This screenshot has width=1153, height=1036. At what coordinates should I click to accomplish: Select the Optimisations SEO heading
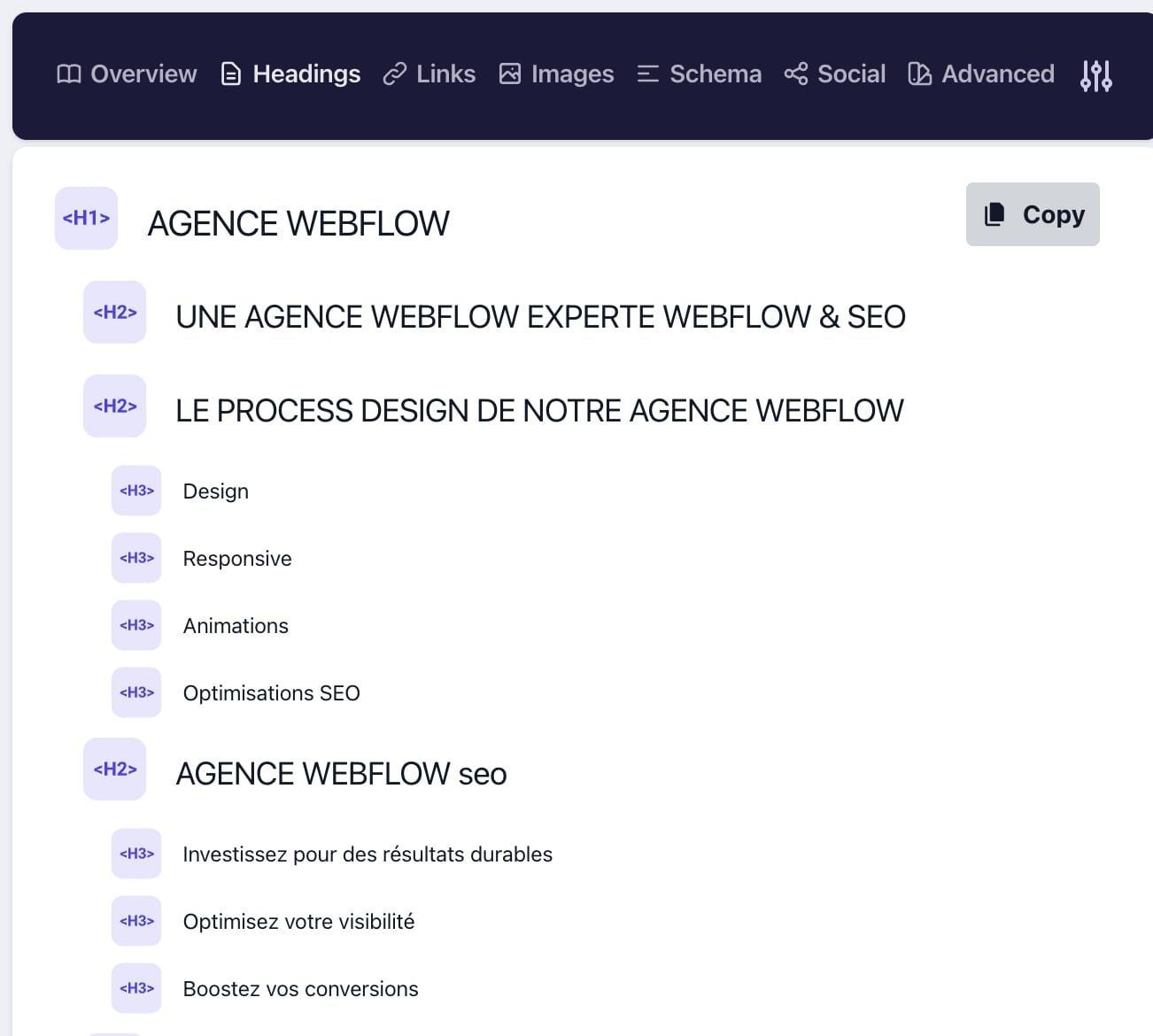point(271,693)
